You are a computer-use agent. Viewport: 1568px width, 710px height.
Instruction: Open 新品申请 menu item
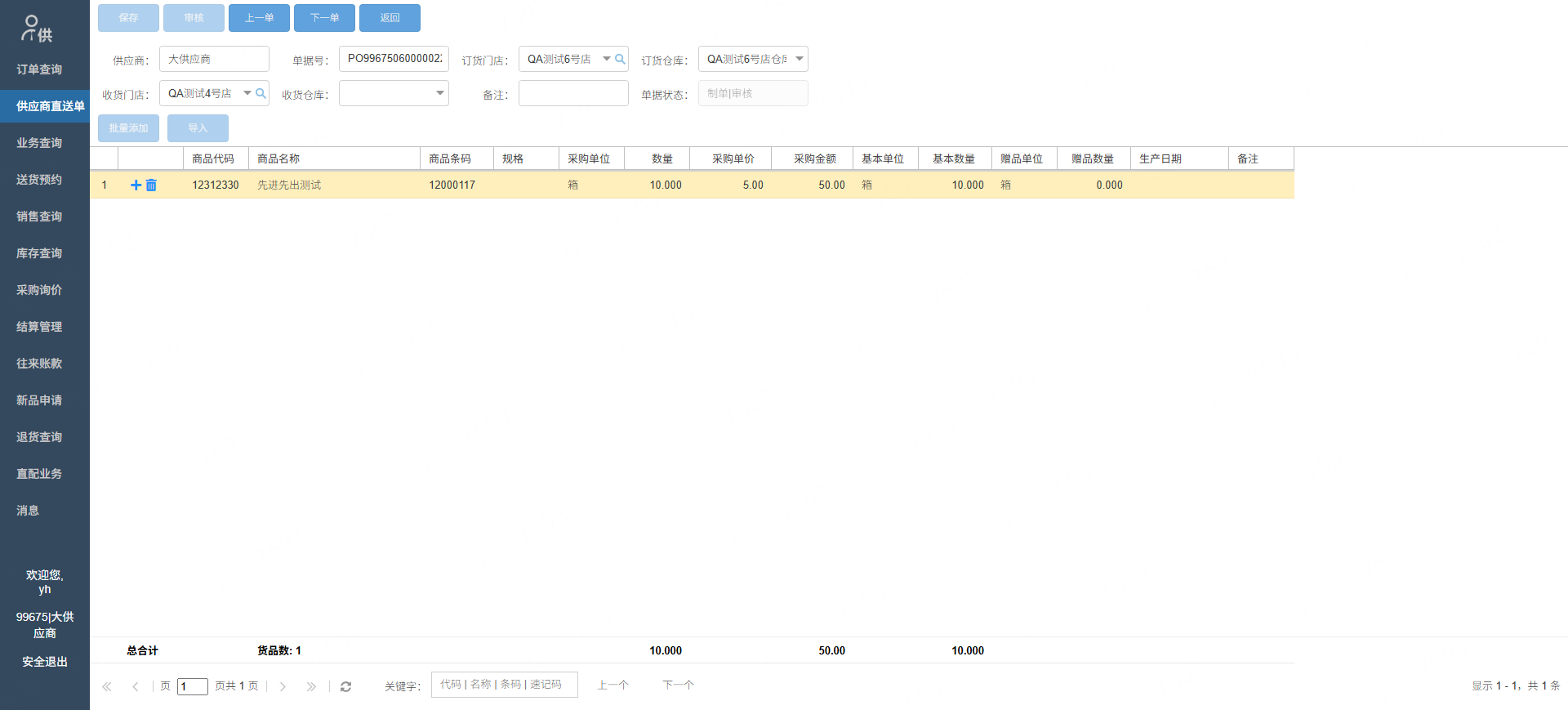45,400
